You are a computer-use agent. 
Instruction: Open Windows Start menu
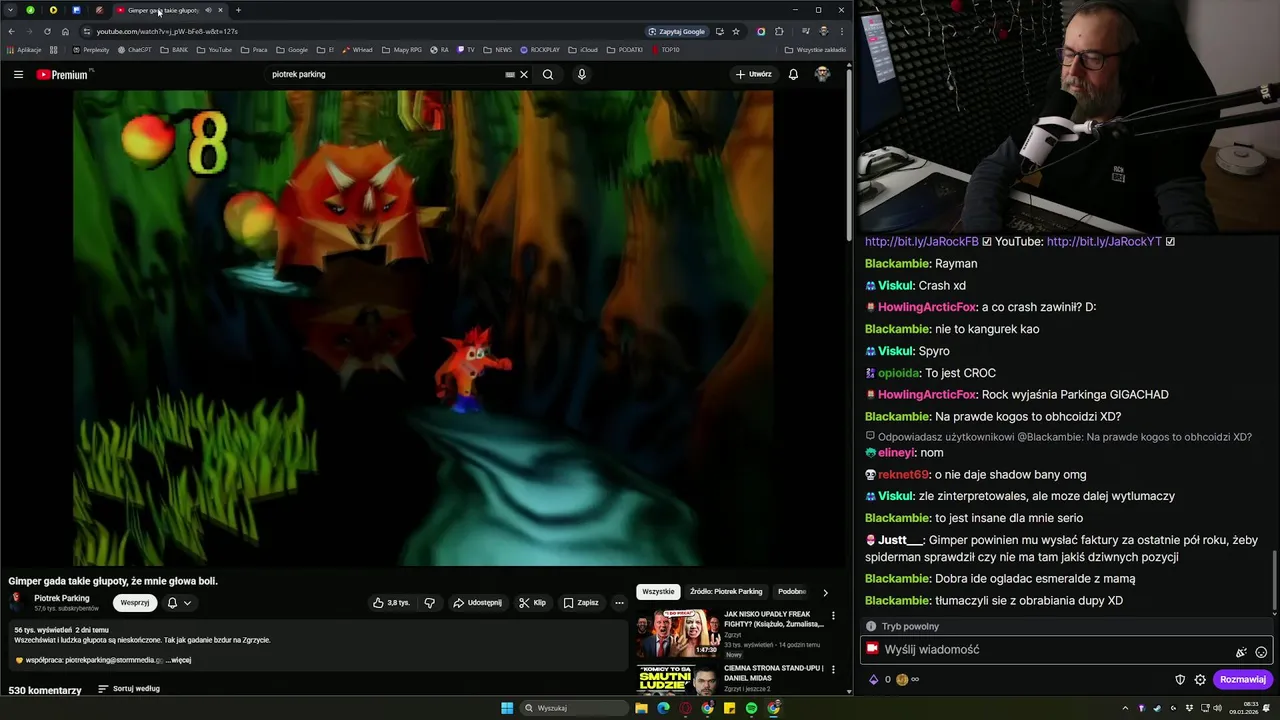[507, 708]
